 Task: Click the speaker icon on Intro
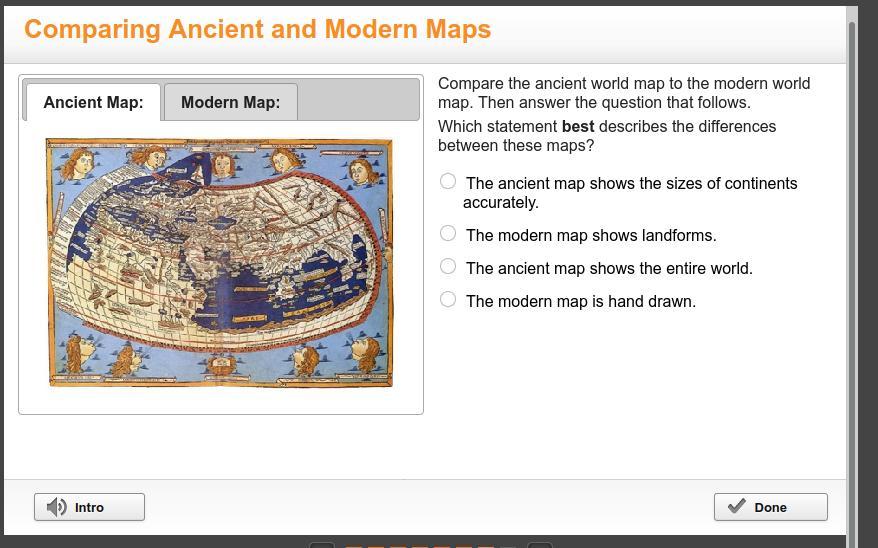pos(57,507)
